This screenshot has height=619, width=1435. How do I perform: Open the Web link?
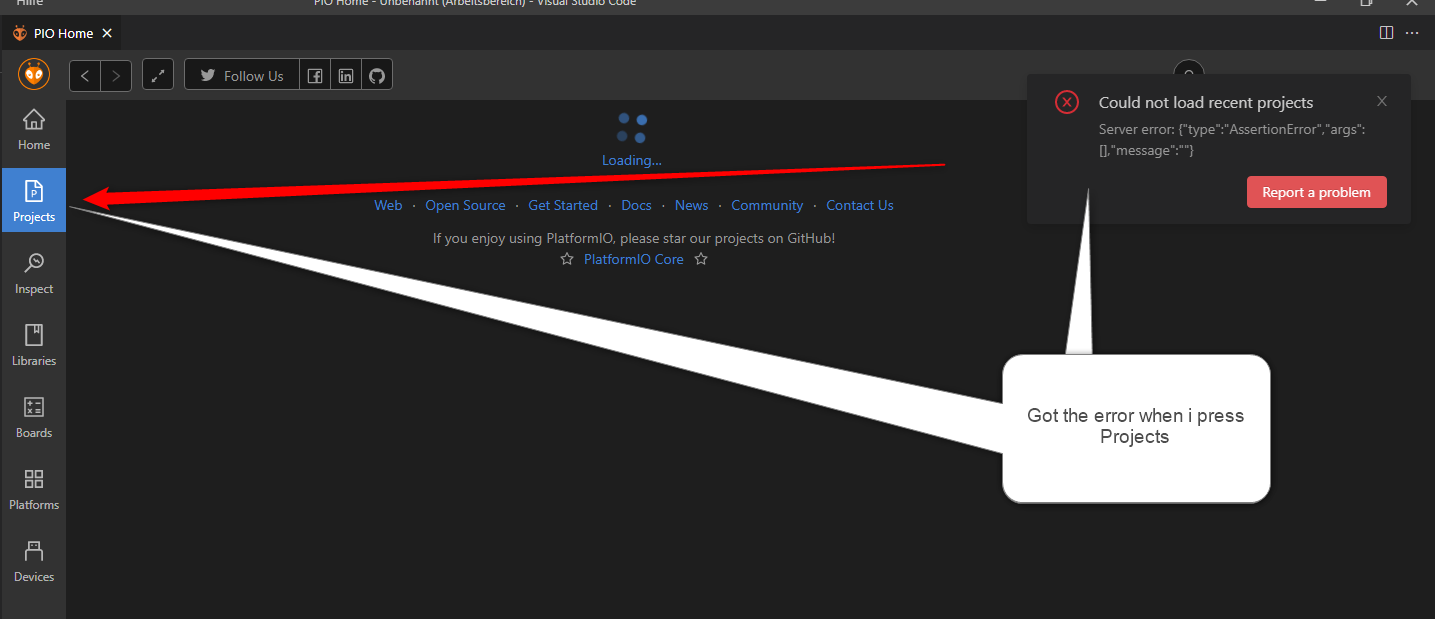click(x=388, y=205)
